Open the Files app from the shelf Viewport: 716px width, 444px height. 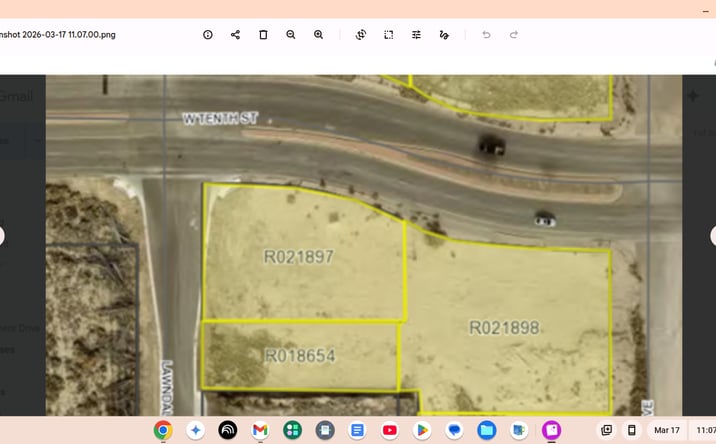coord(487,430)
